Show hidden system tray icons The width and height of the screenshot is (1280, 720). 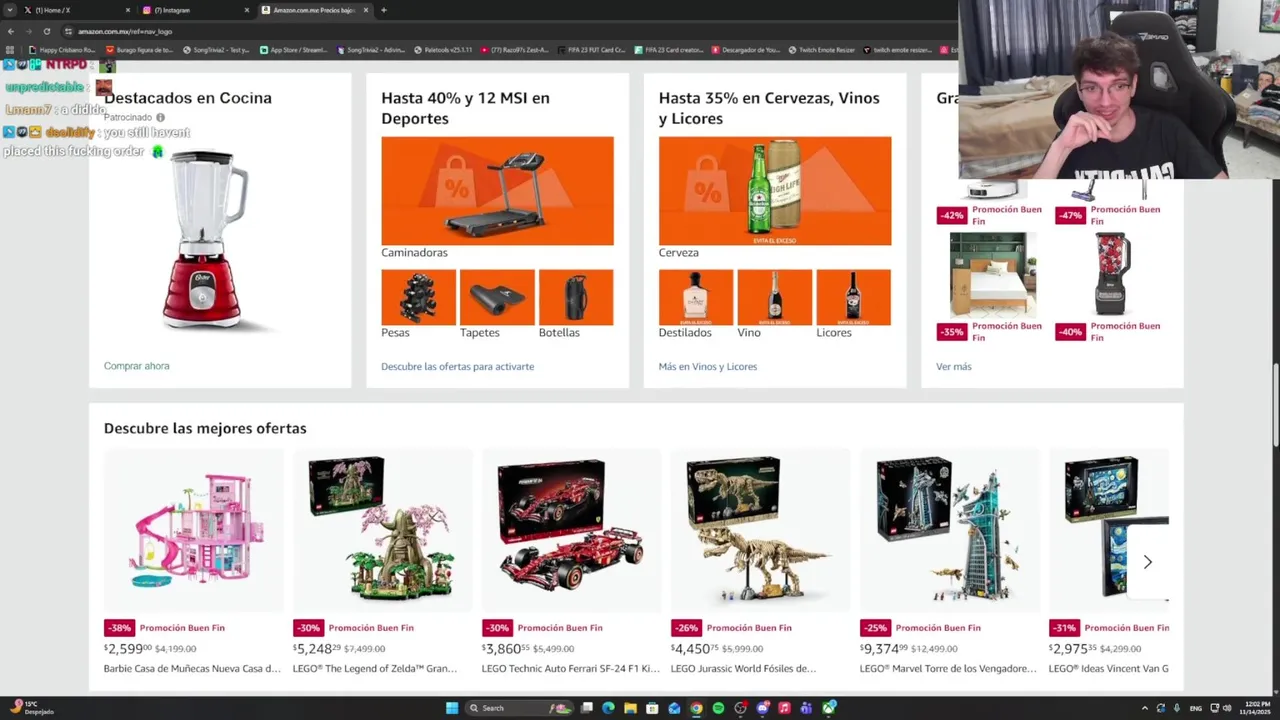1145,708
